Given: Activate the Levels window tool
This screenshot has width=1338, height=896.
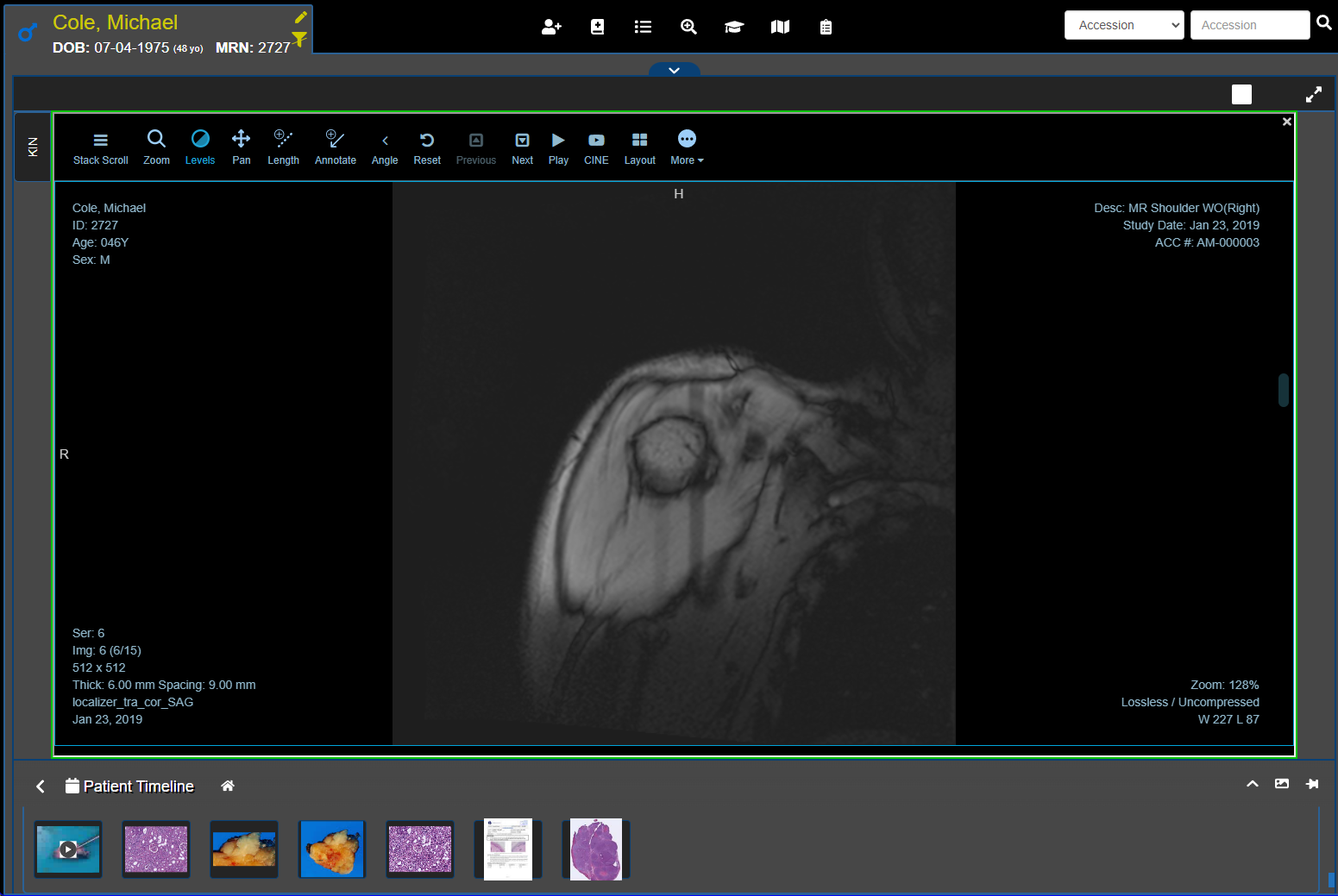Looking at the screenshot, I should tap(200, 147).
